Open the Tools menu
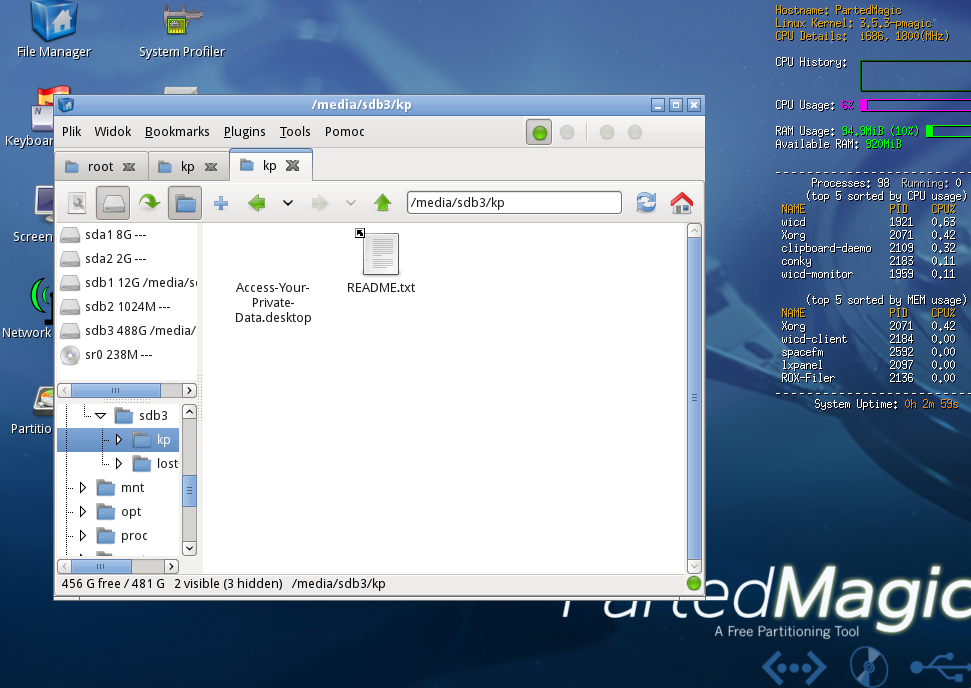 295,131
